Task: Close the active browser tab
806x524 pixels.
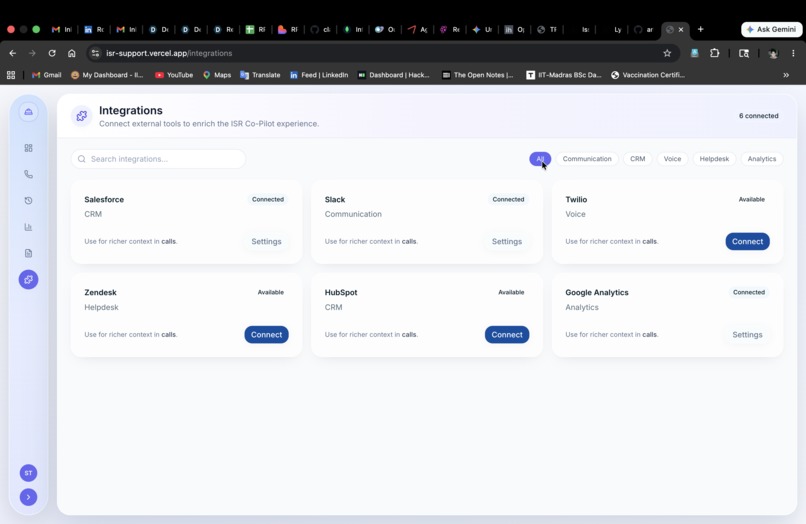Action: (x=681, y=30)
